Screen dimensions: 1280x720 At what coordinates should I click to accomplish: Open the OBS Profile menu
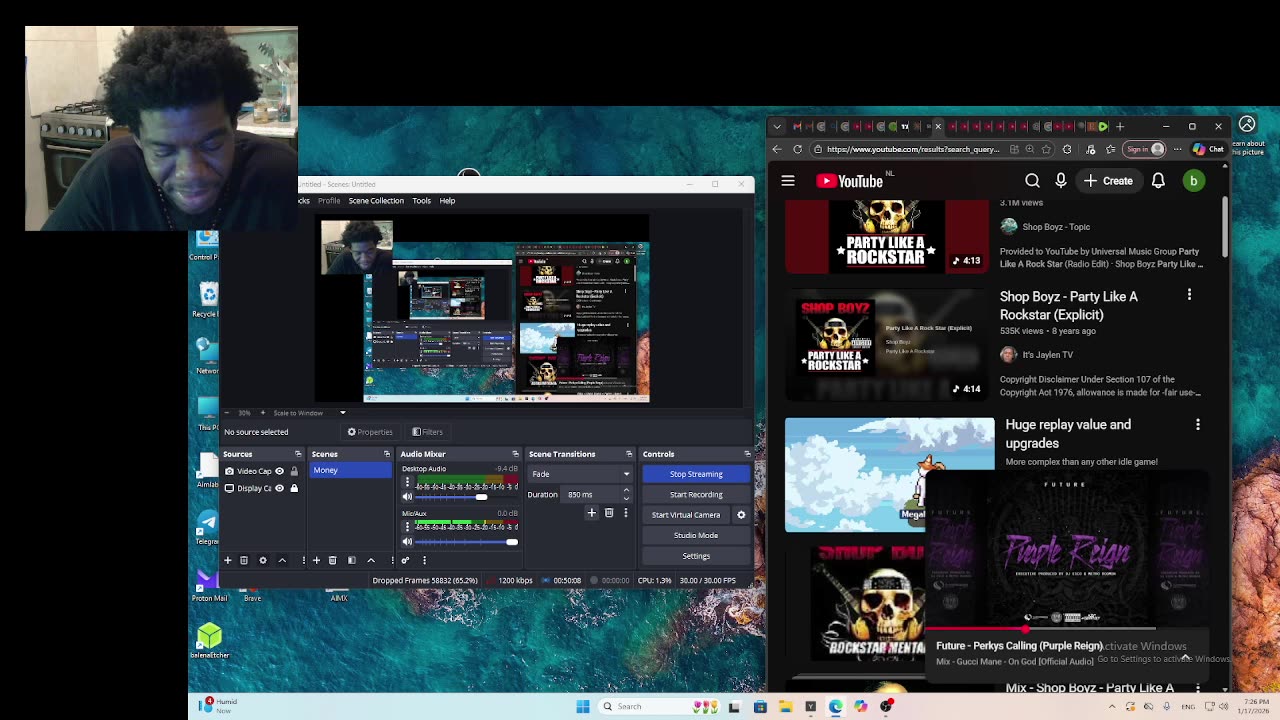(x=329, y=201)
